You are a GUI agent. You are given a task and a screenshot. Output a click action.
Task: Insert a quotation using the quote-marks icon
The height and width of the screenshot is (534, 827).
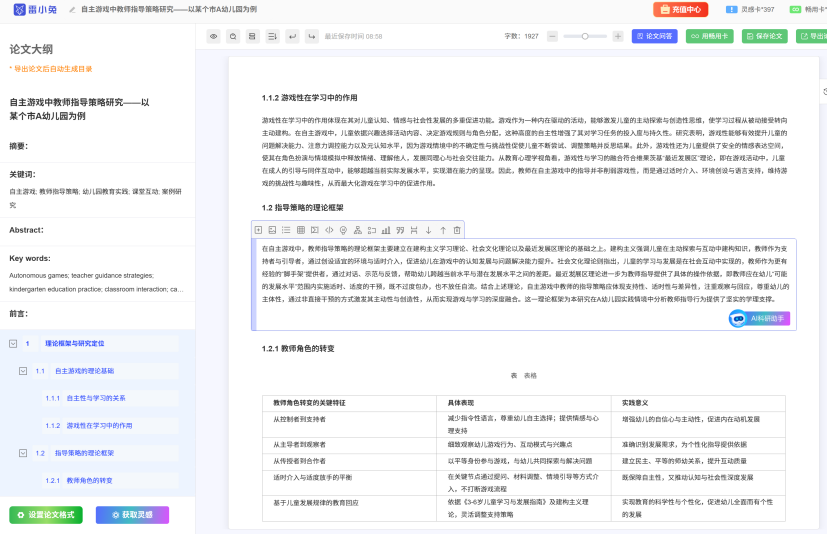pyautogui.click(x=400, y=230)
